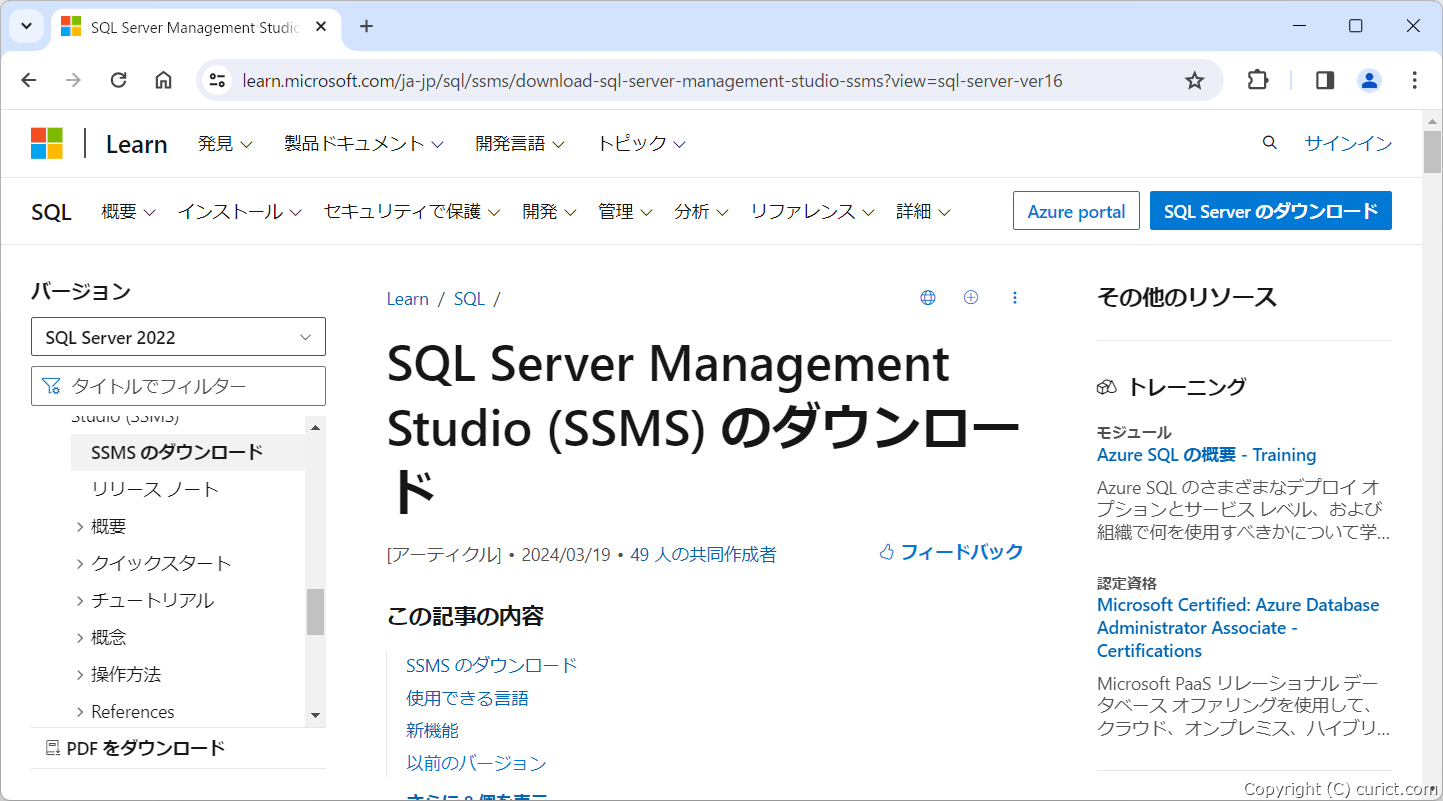Open Azure Database Administrator Associate certification link

click(1238, 628)
